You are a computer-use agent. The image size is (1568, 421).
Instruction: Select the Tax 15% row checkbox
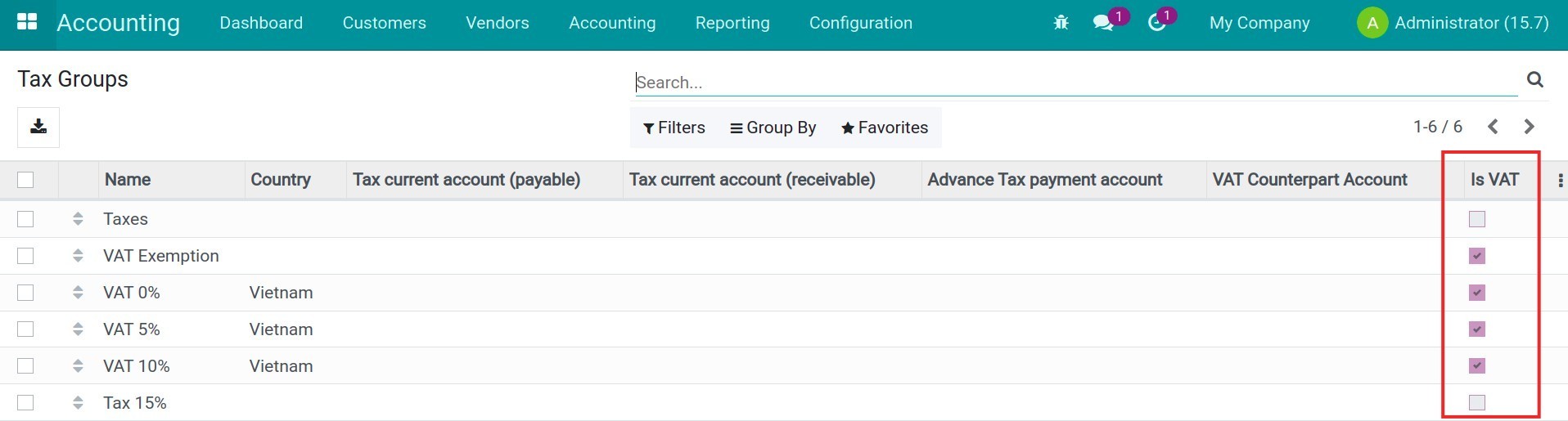[25, 403]
